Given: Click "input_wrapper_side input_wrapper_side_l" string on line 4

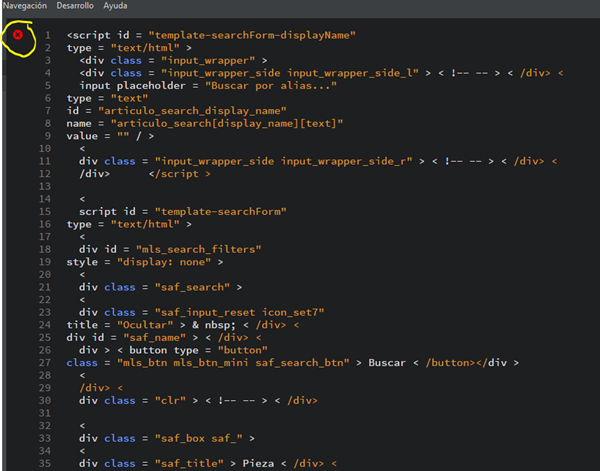Looking at the screenshot, I should pos(290,73).
